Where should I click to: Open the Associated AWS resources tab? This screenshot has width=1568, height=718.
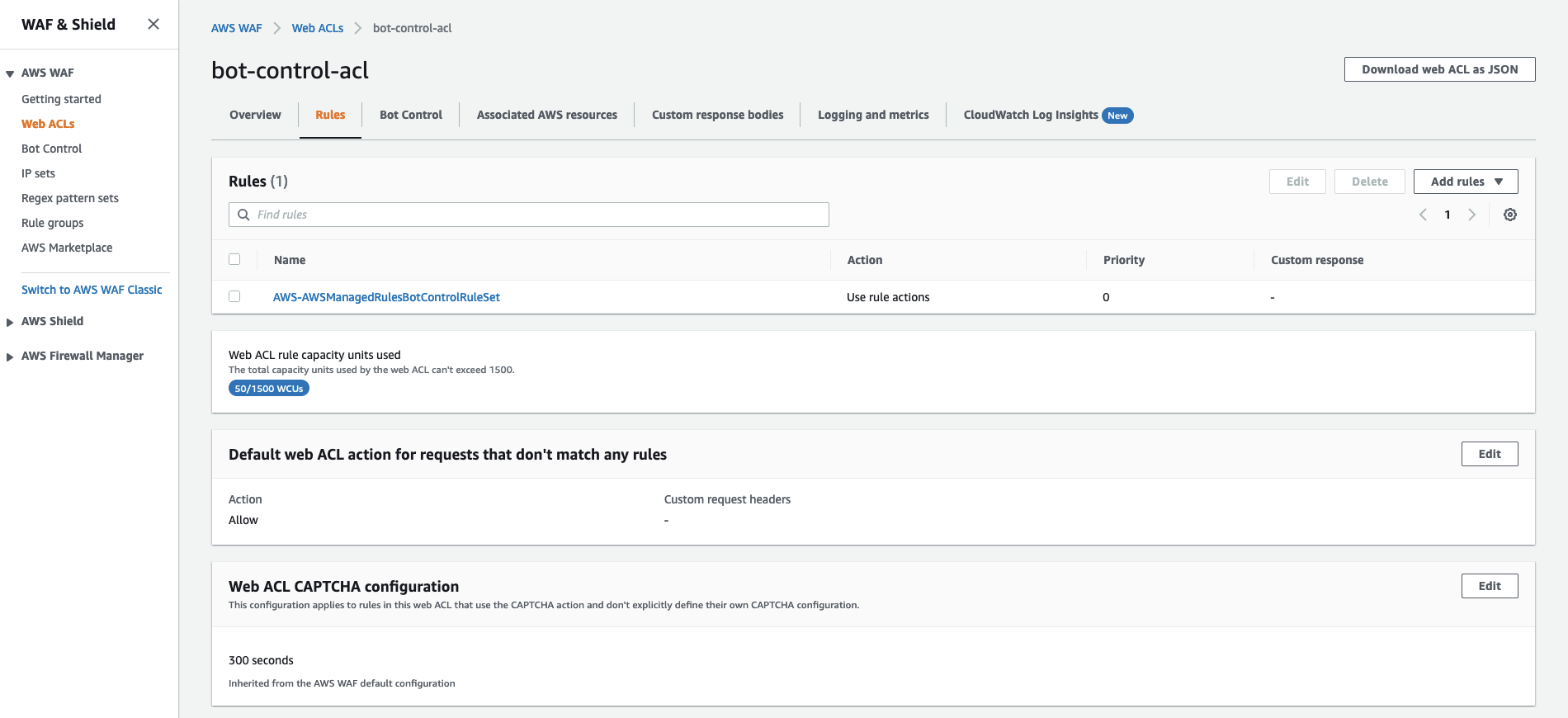tap(547, 115)
